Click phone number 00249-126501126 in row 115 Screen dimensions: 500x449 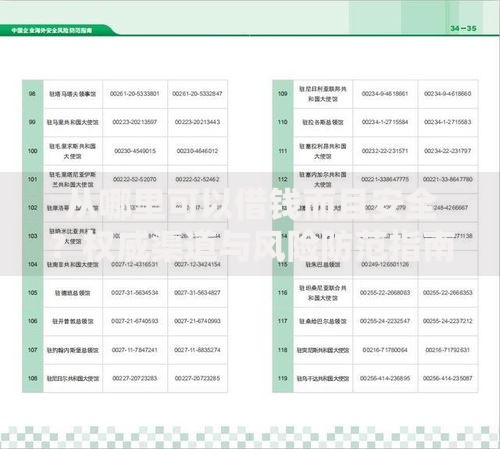pyautogui.click(x=385, y=264)
